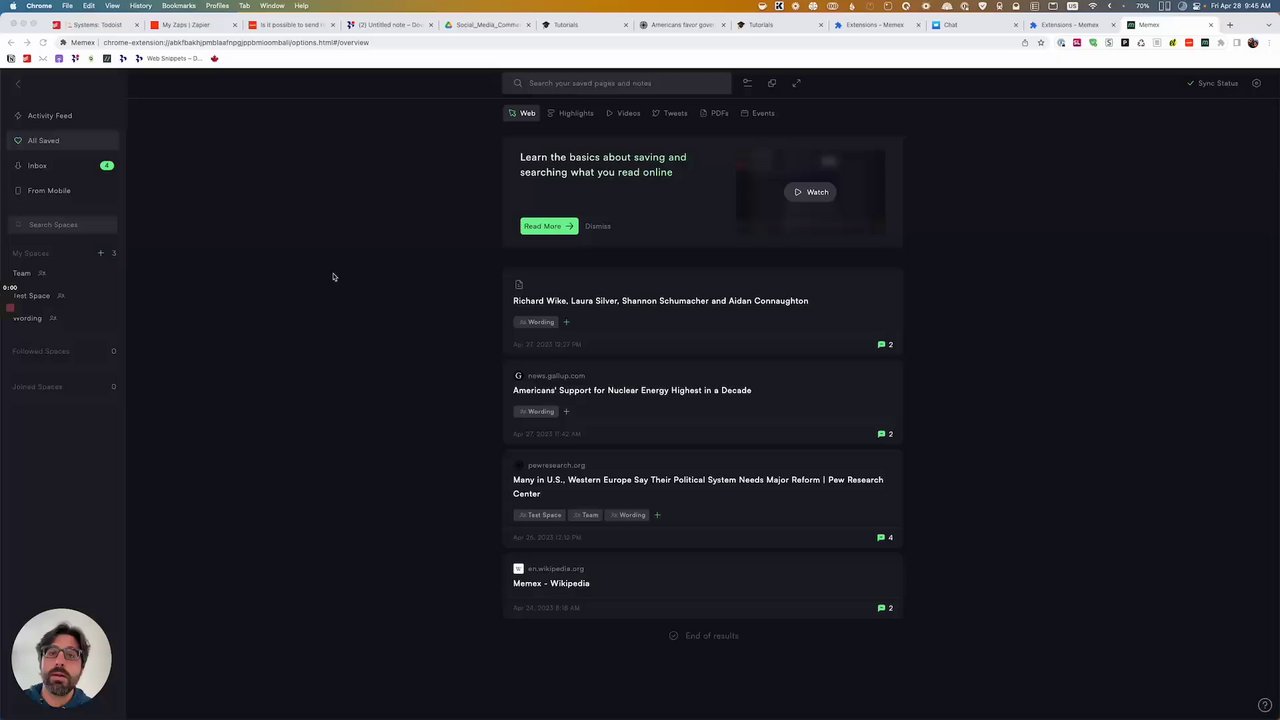The image size is (1280, 720).
Task: Switch to the Highlights tab
Action: (570, 113)
